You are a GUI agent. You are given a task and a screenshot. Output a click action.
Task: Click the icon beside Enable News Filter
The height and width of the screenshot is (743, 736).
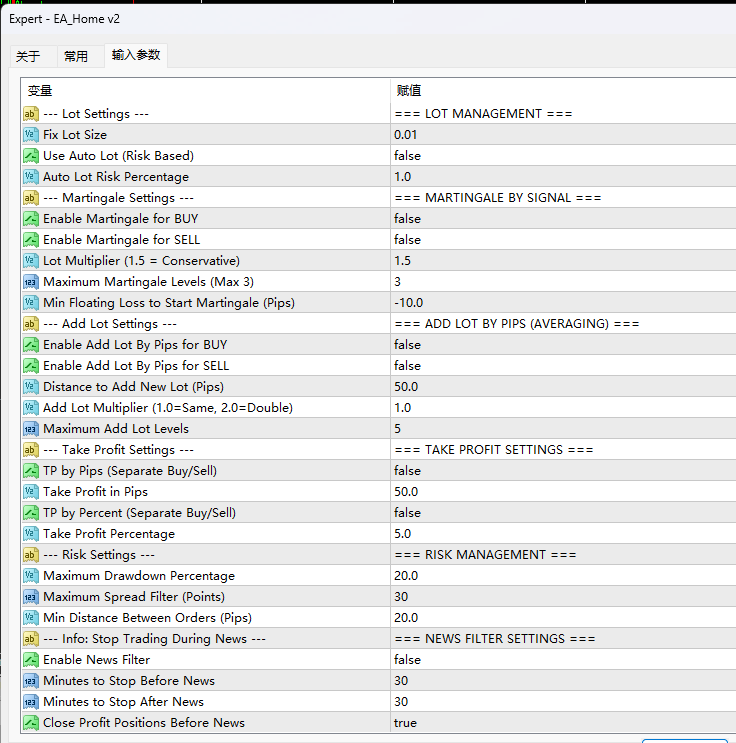[x=30, y=660]
